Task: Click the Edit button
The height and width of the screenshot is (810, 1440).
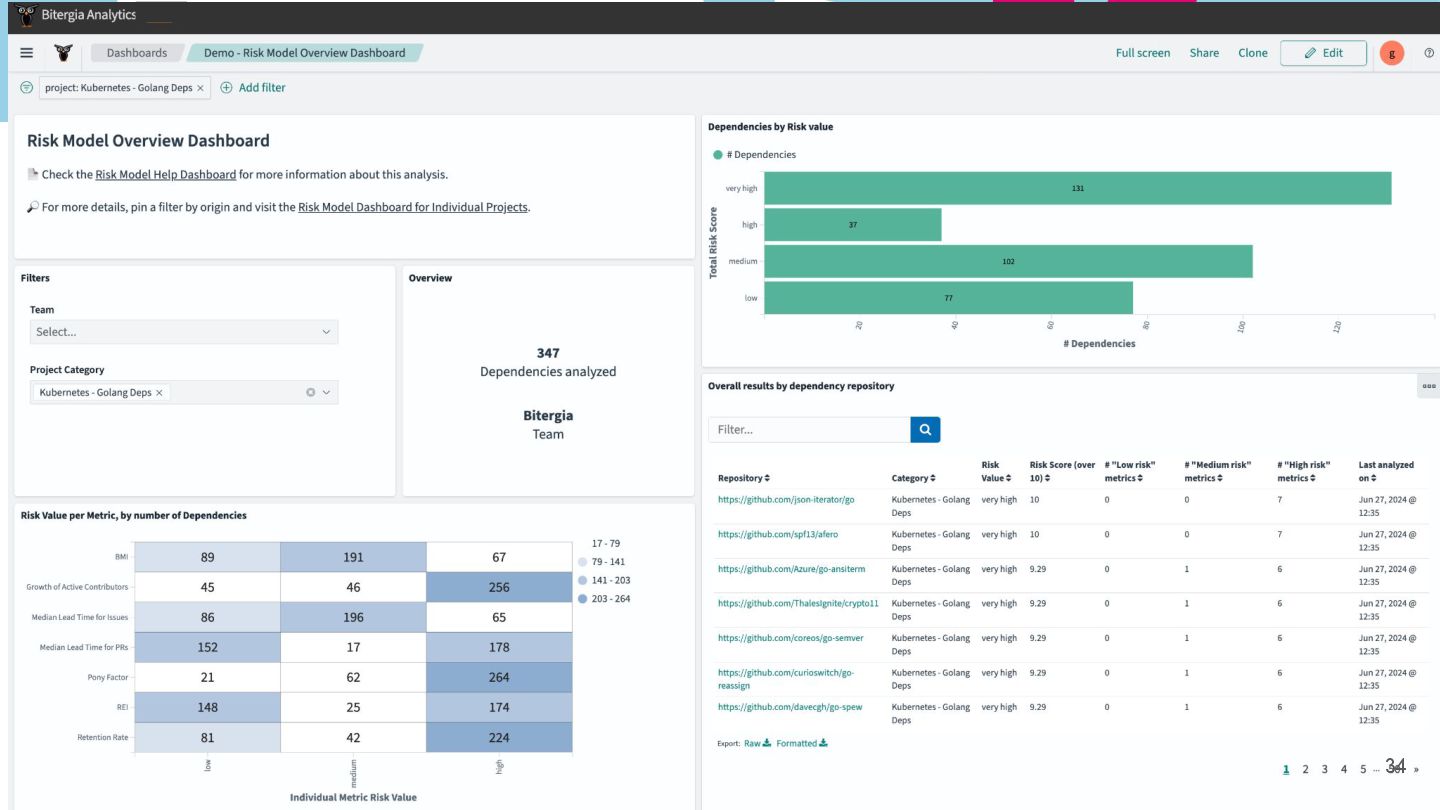Action: tap(1323, 53)
